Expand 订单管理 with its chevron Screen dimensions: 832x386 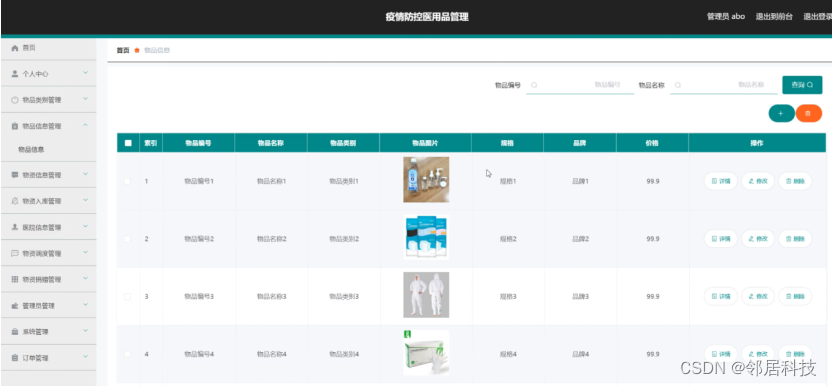(x=85, y=357)
